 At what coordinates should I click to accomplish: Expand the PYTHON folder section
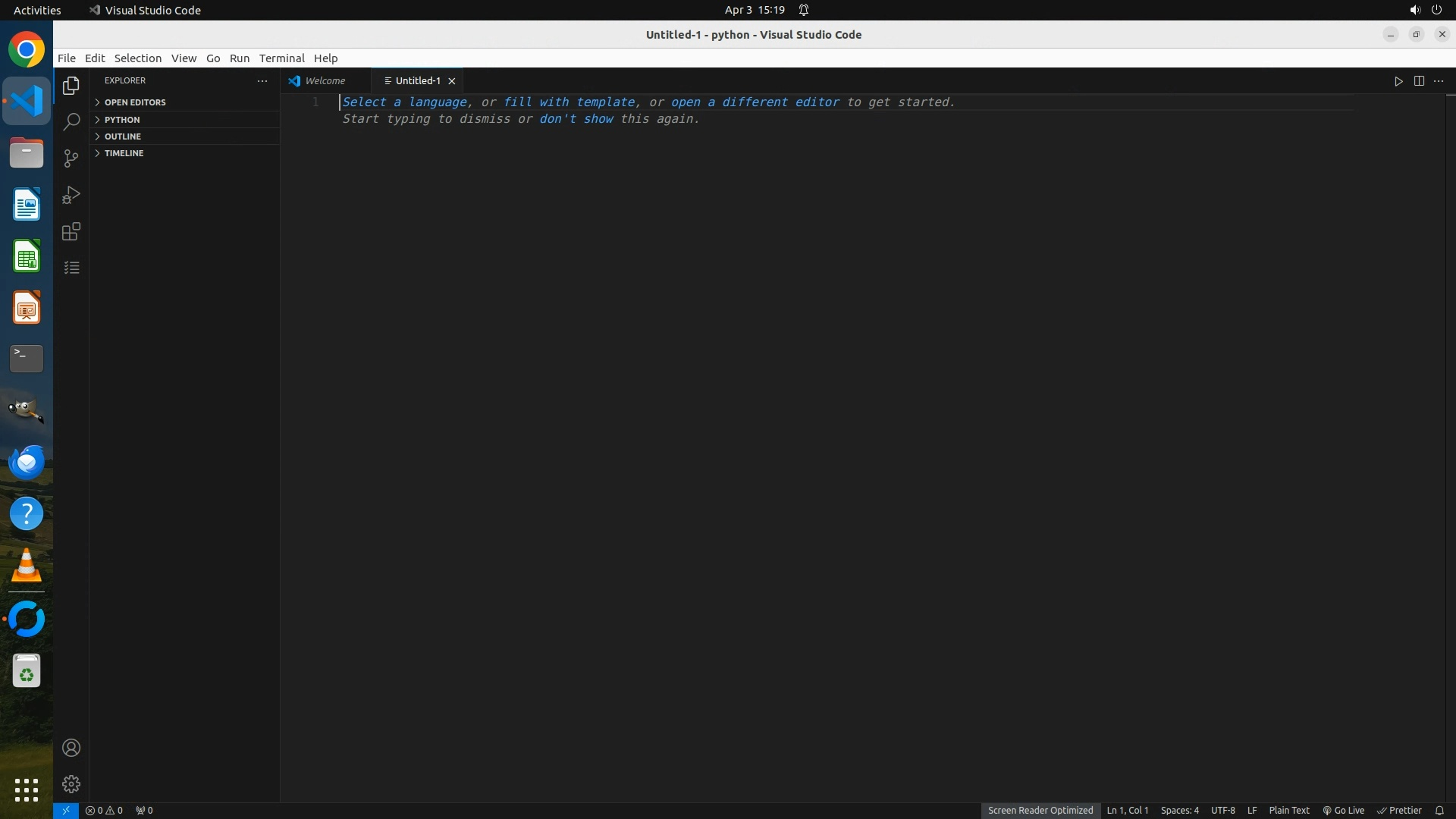pyautogui.click(x=122, y=120)
